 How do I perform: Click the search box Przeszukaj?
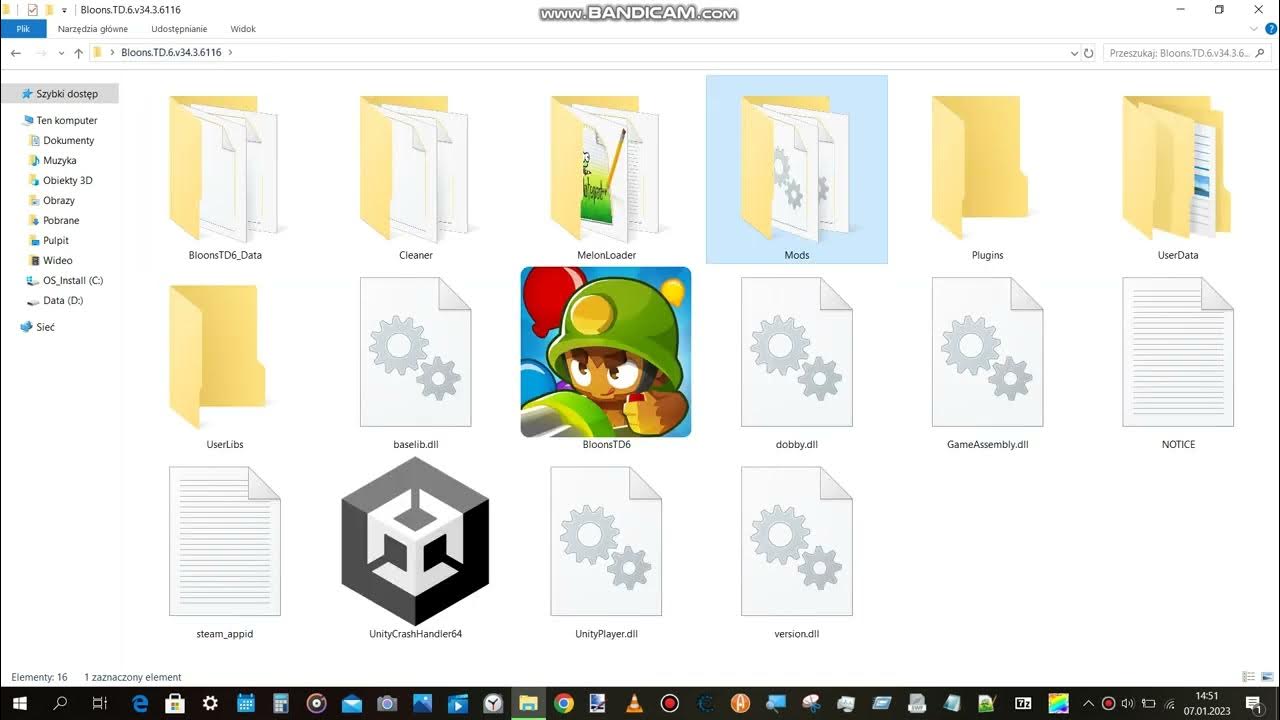1186,53
